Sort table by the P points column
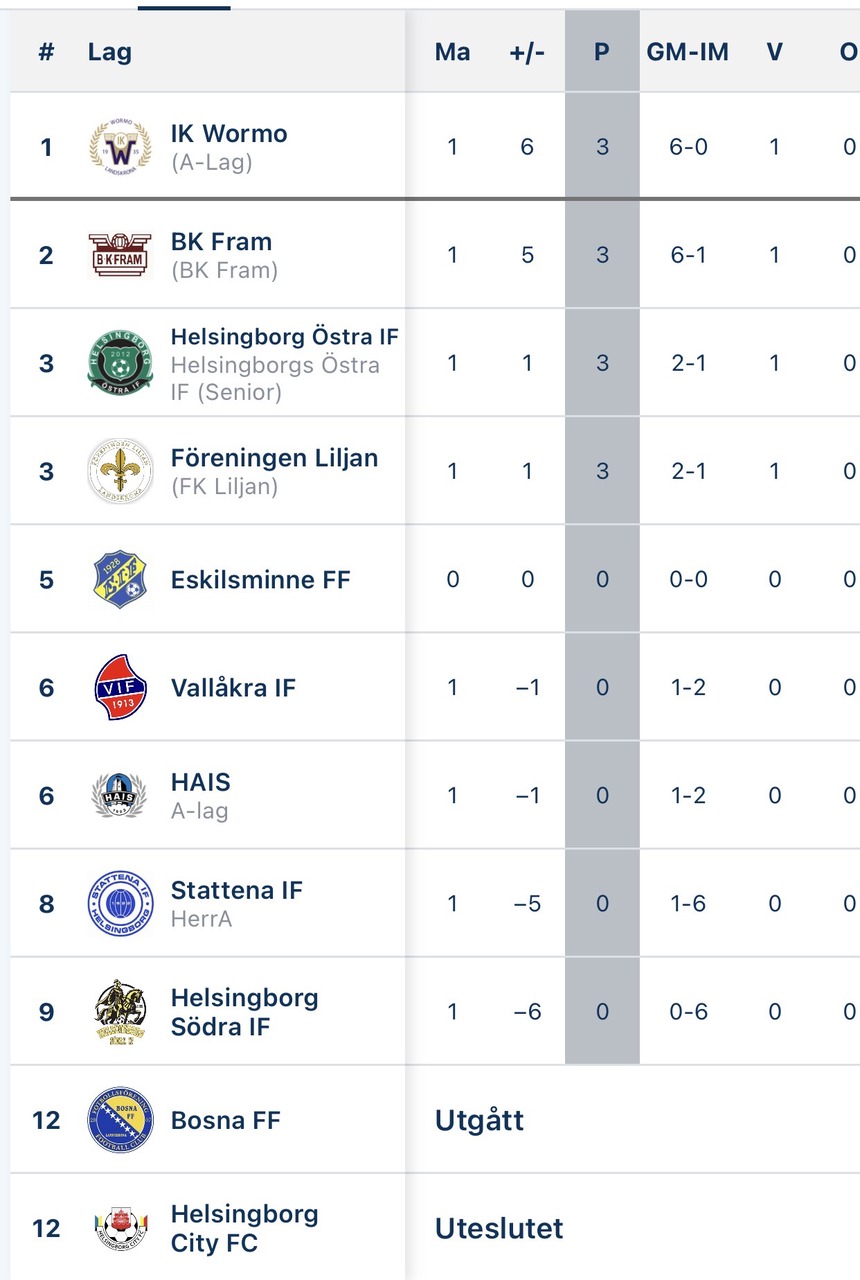Viewport: 860px width, 1280px height. coord(602,52)
